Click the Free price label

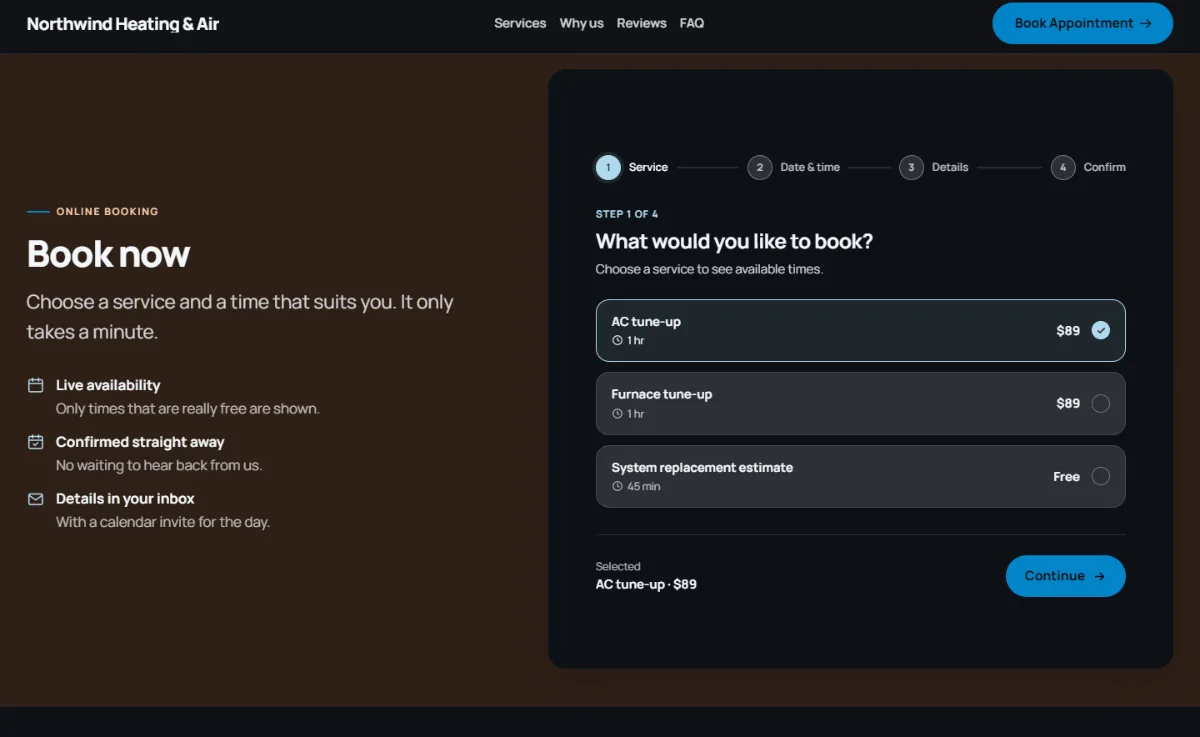click(1066, 476)
